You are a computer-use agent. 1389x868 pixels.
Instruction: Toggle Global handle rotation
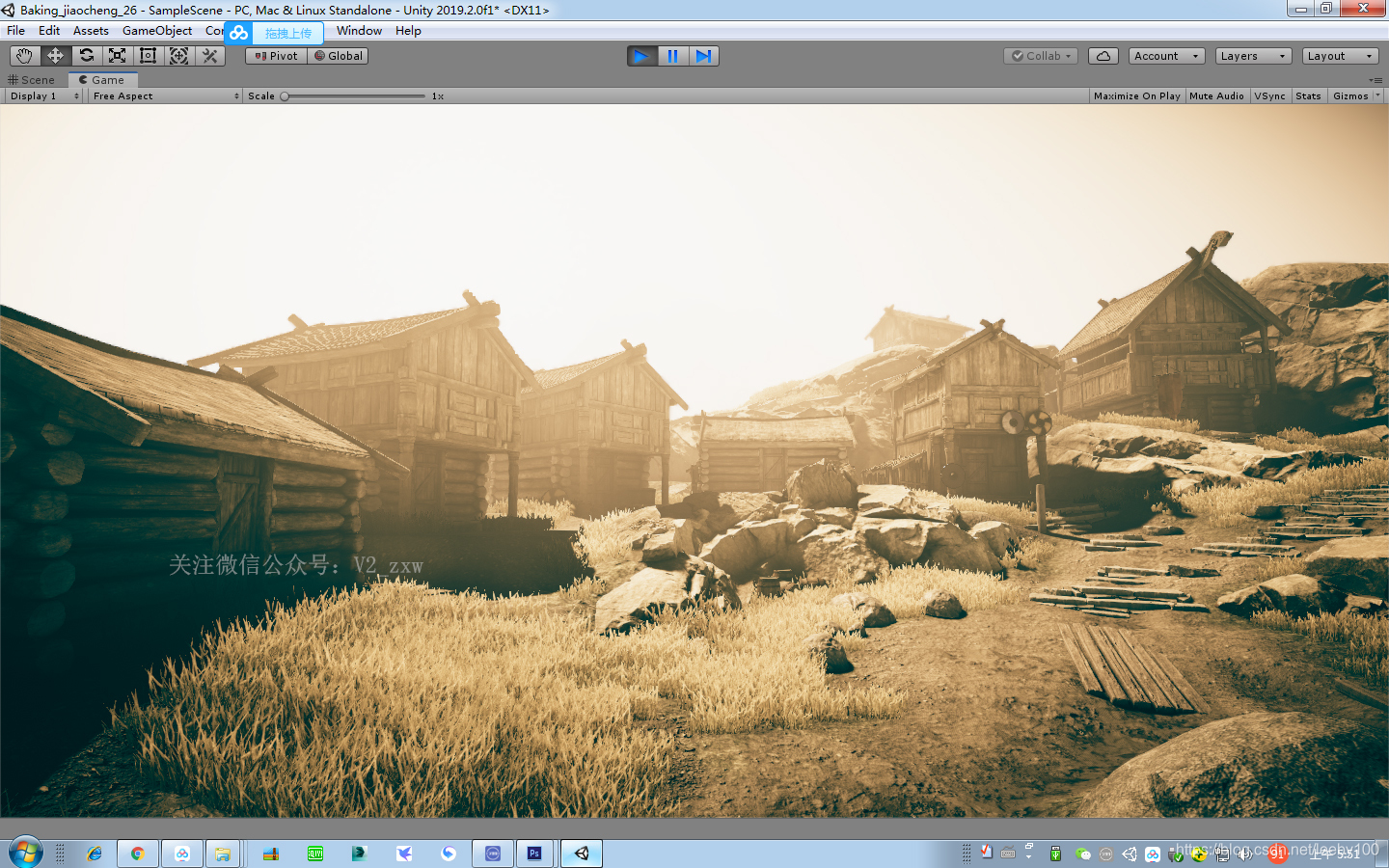(x=338, y=56)
